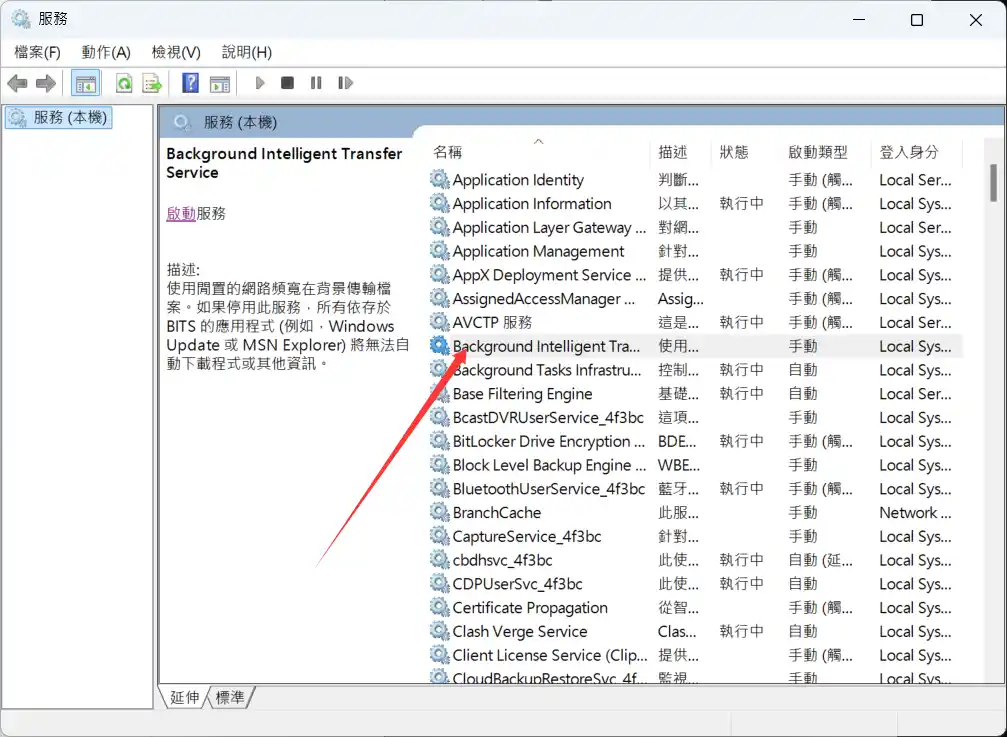
Task: Click the Start Service play icon
Action: (x=260, y=83)
